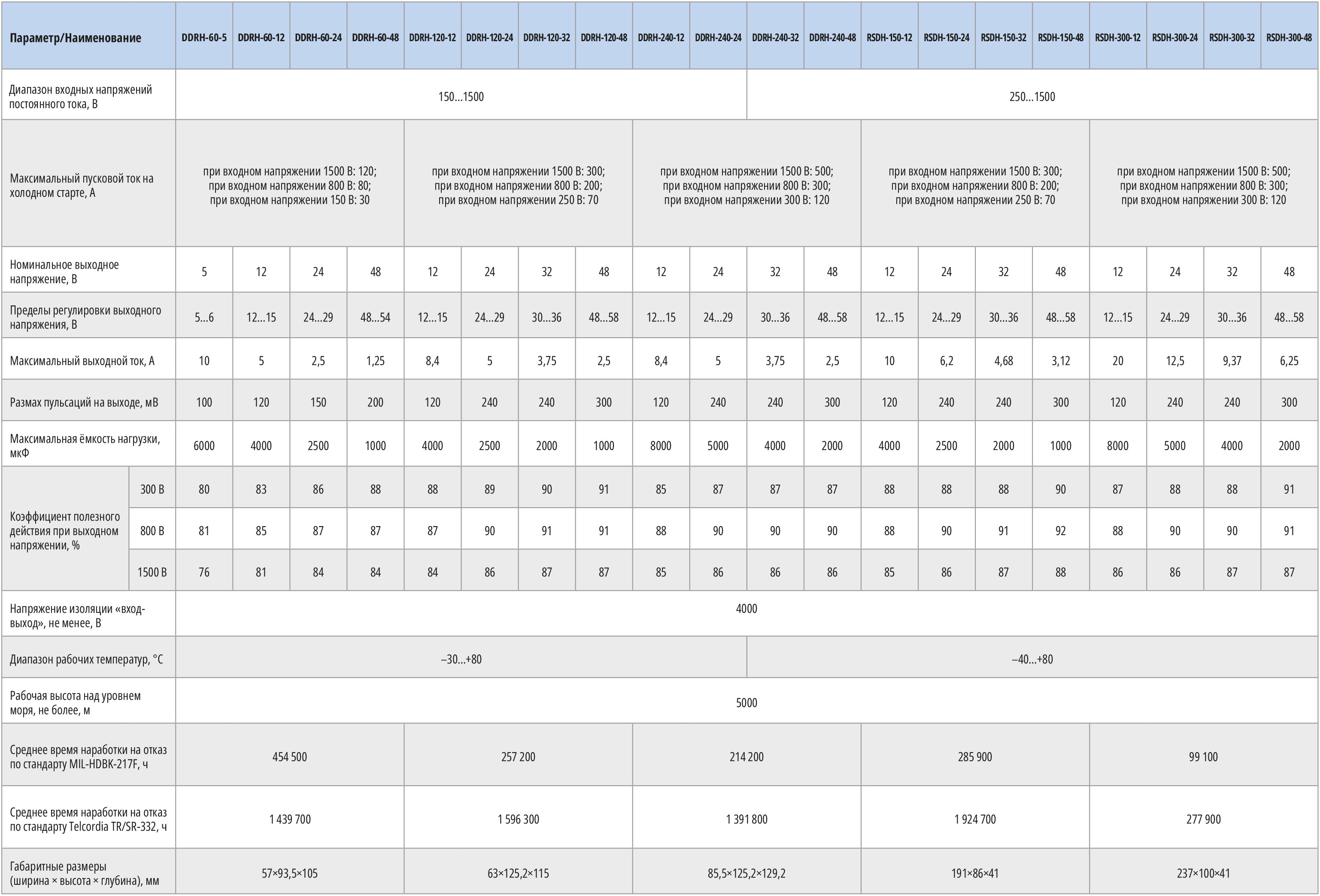1320x896 pixels.
Task: Click the '800 В' efficiency sub-row label
Action: point(152,528)
